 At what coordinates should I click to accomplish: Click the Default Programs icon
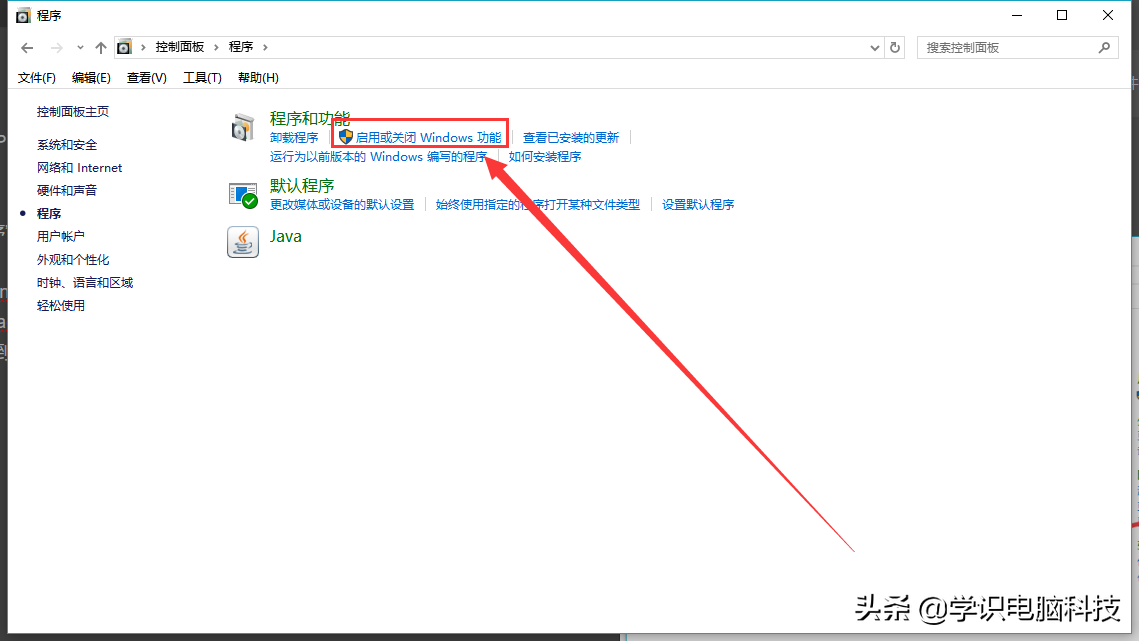[x=243, y=195]
